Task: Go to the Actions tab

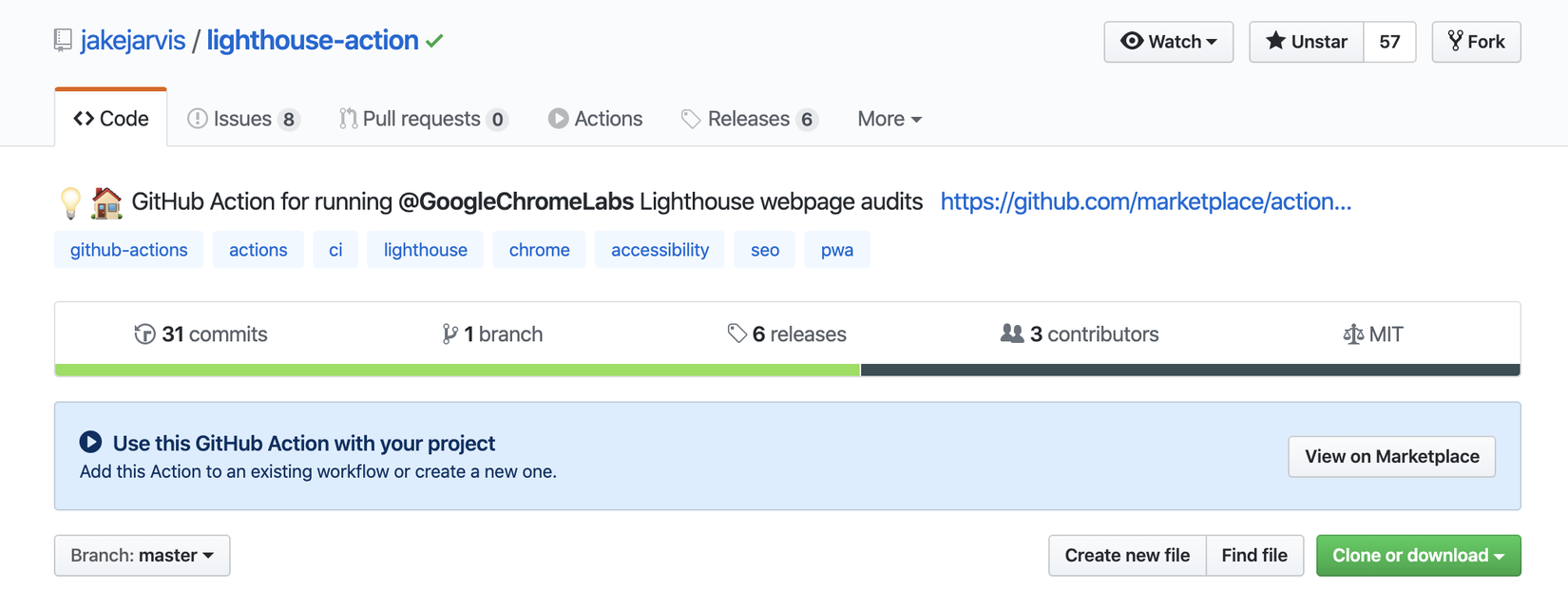Action: point(596,119)
